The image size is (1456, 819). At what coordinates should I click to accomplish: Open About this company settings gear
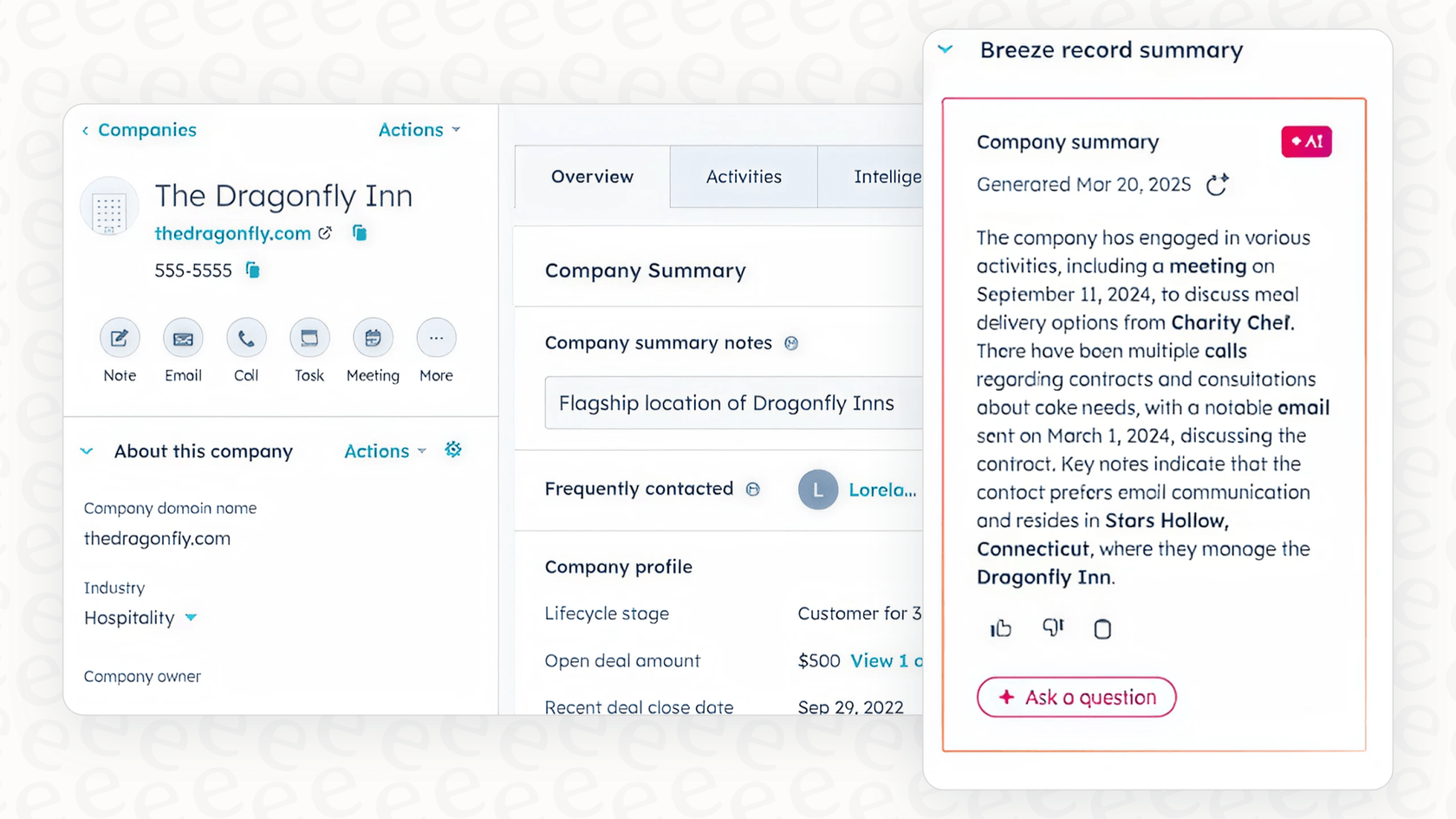pyautogui.click(x=453, y=450)
